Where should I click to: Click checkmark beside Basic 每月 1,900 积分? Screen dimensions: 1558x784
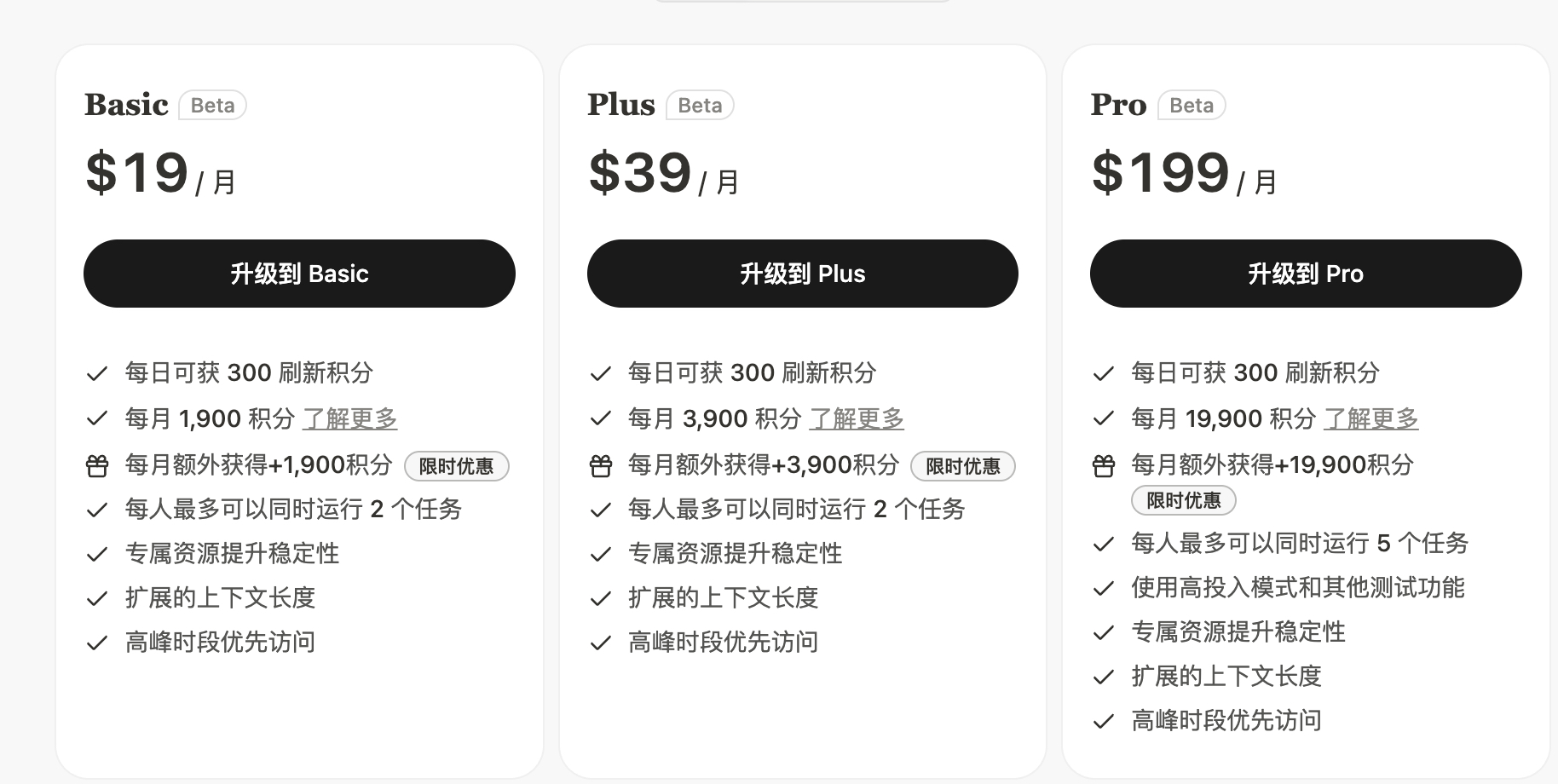pos(97,418)
